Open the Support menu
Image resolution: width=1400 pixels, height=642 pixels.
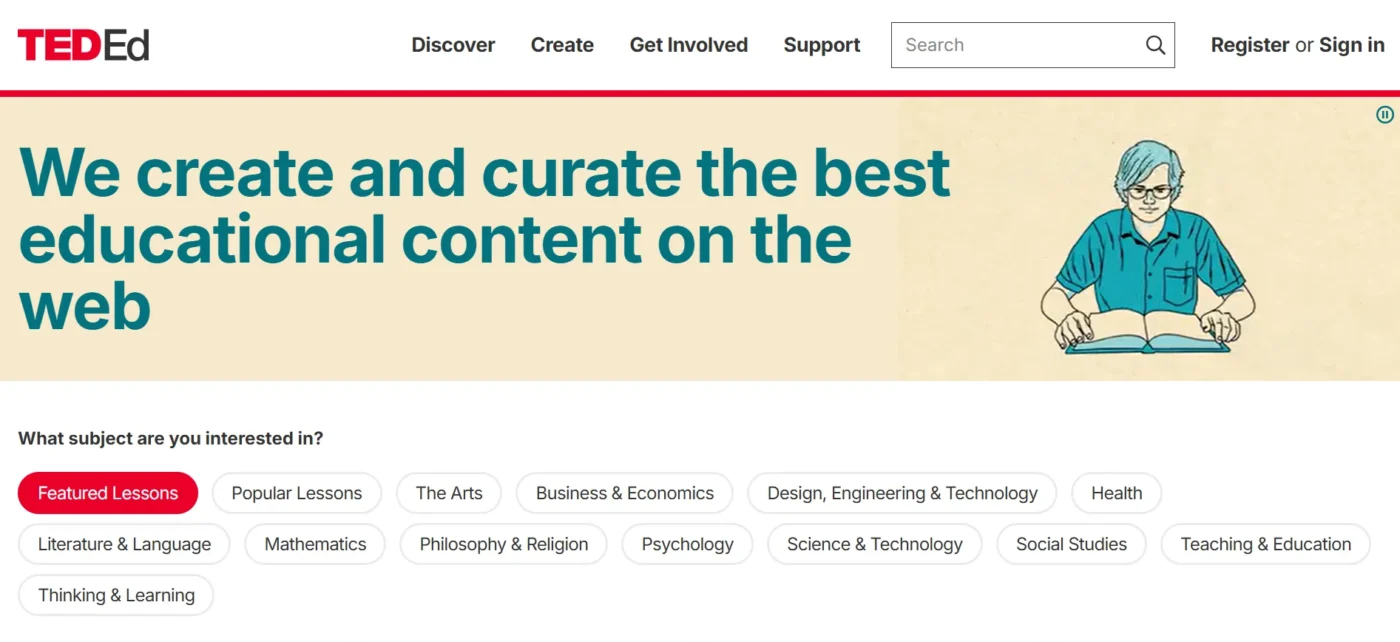coord(822,45)
